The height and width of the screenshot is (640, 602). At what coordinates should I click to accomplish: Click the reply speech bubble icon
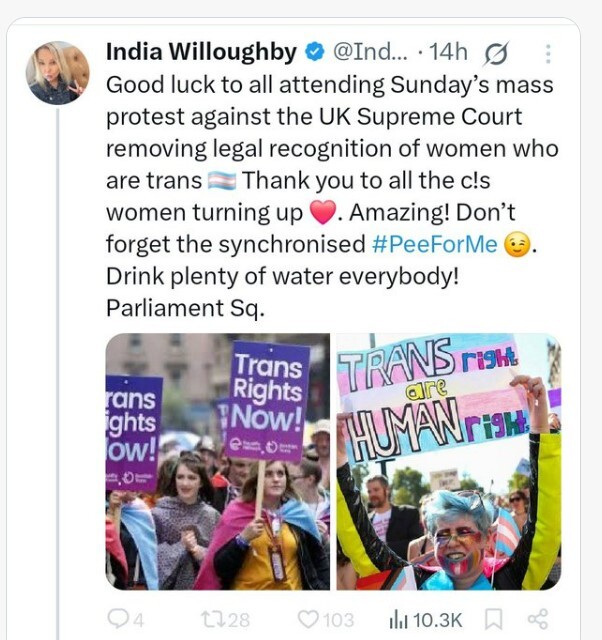(x=119, y=620)
